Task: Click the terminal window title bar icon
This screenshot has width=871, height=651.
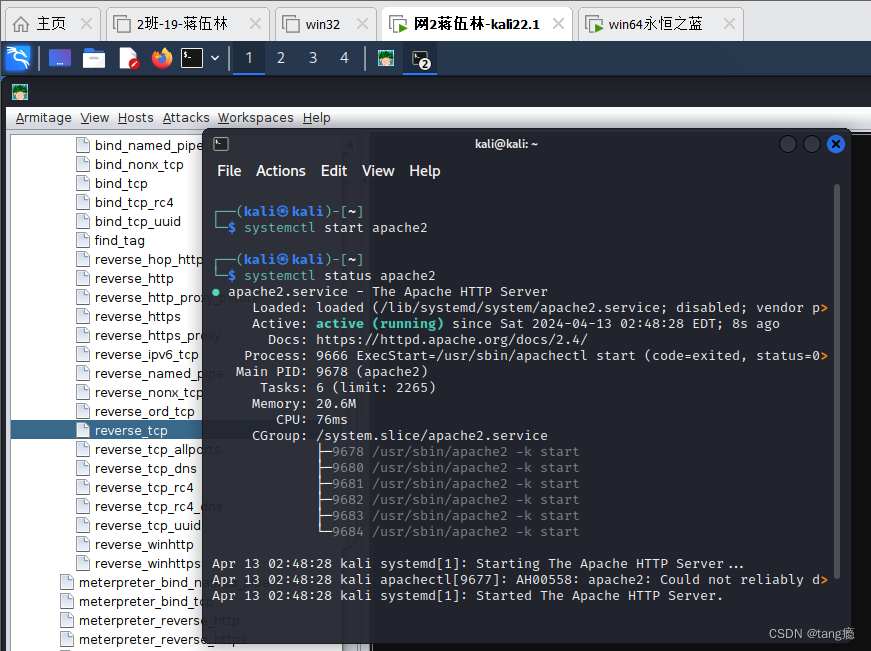Action: 221,144
